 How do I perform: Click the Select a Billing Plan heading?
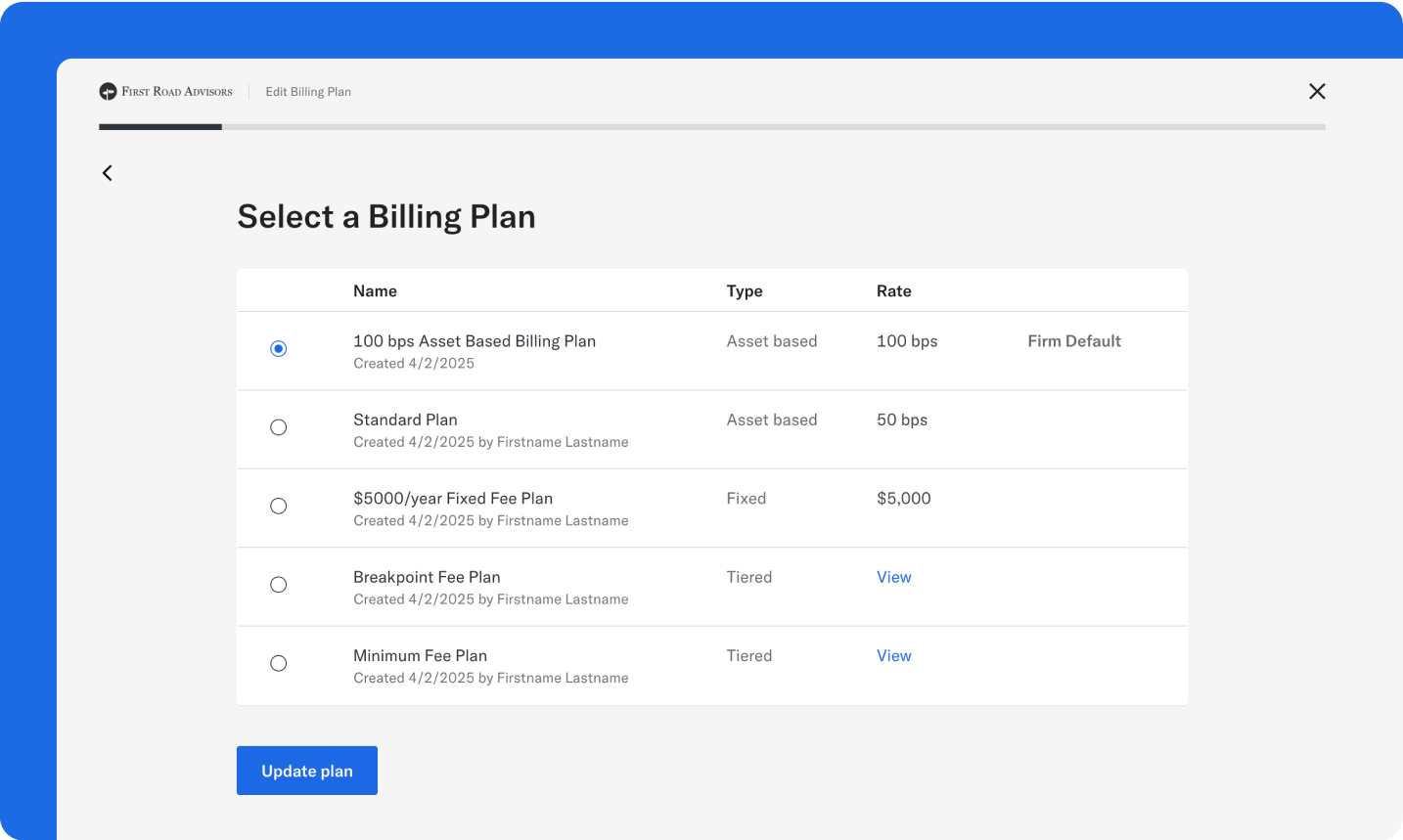pos(385,215)
